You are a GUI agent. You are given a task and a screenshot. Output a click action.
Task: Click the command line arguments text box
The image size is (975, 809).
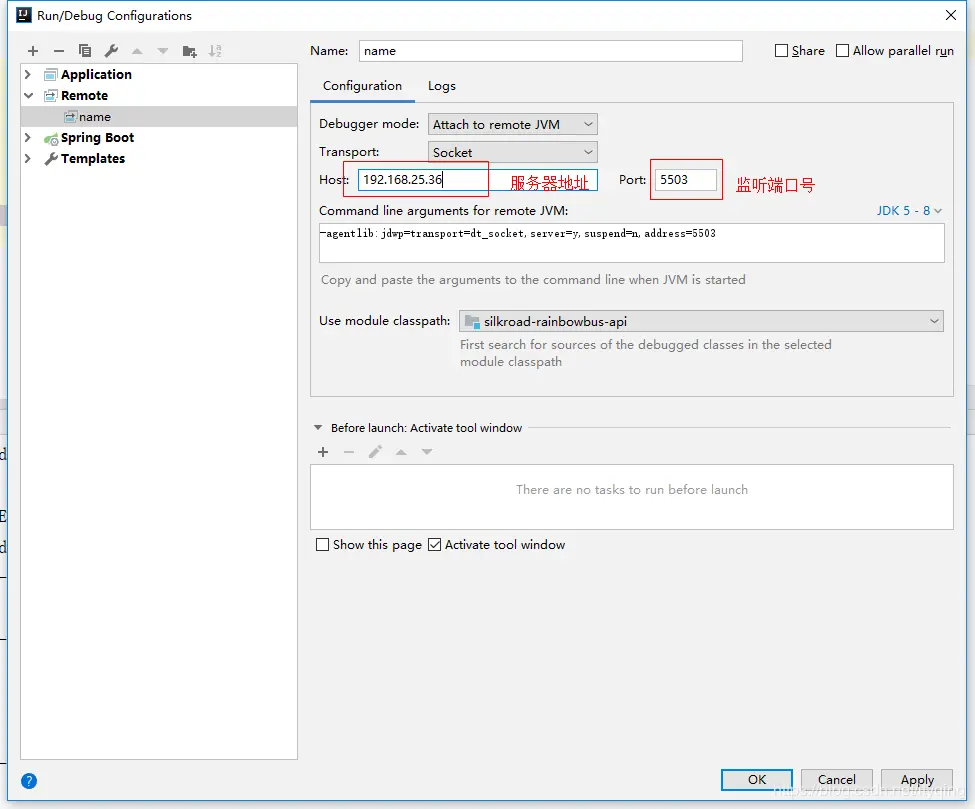point(632,243)
